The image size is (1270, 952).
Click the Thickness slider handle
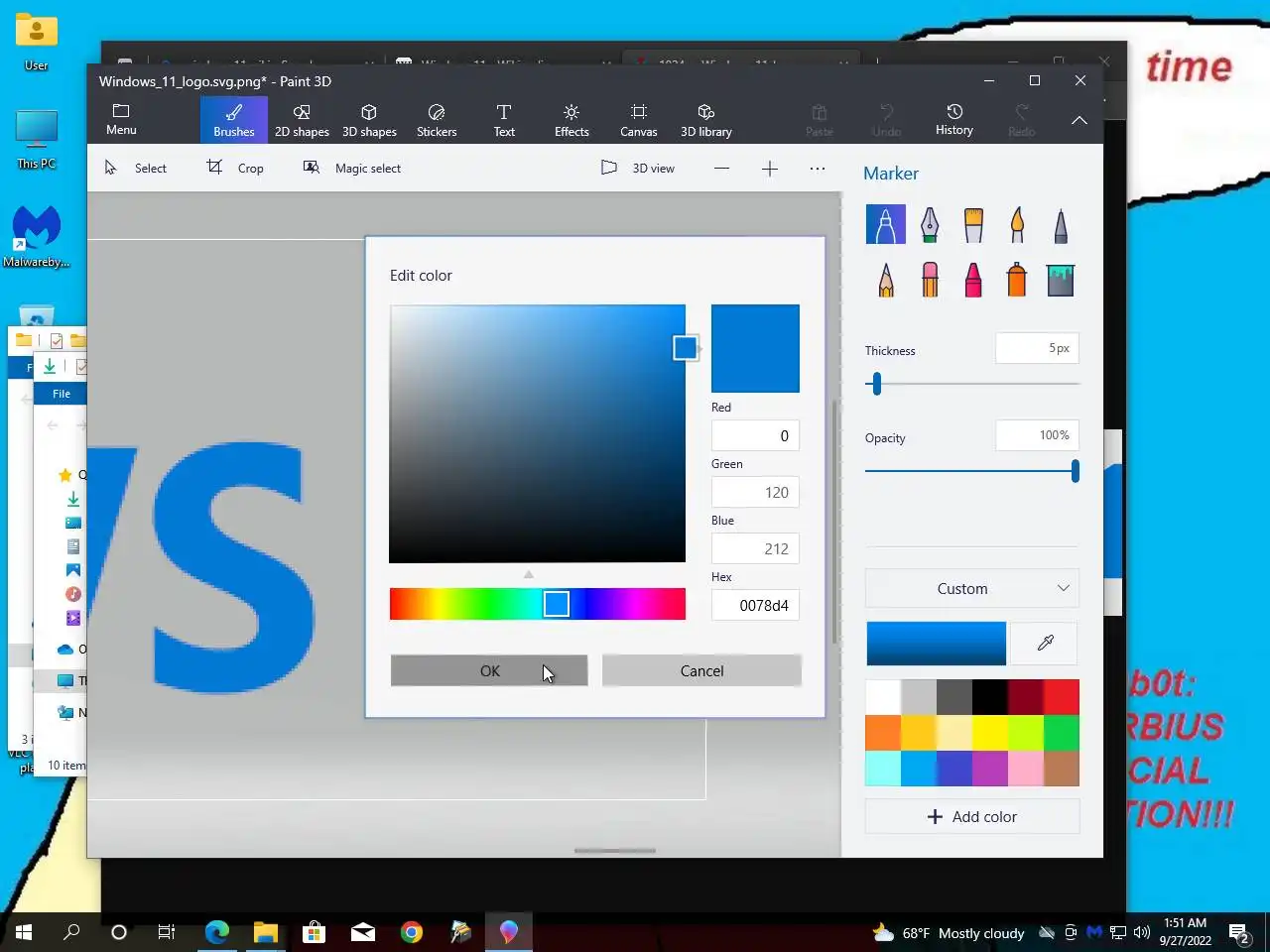coord(876,384)
